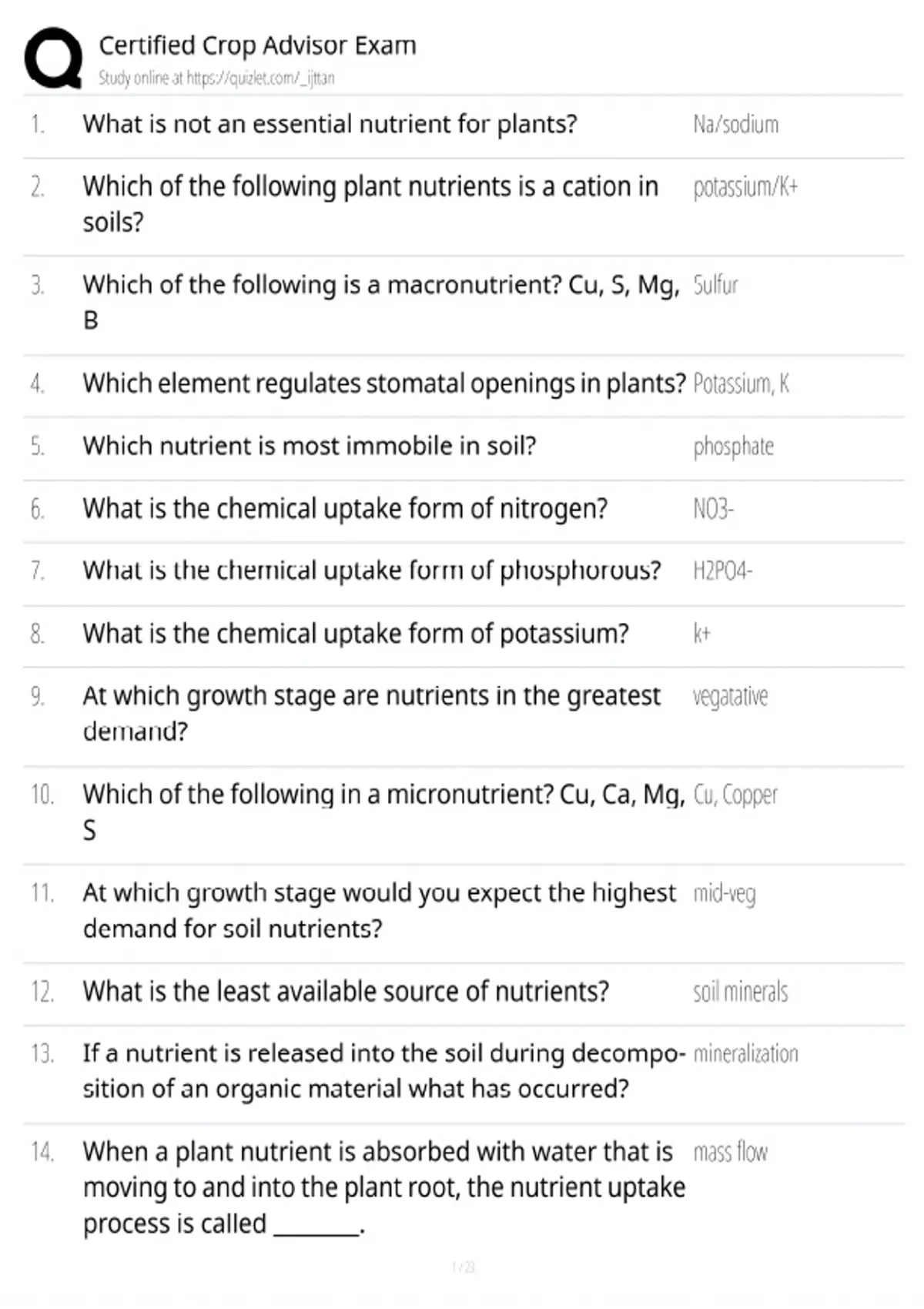Click the mass flow answer

[730, 1153]
